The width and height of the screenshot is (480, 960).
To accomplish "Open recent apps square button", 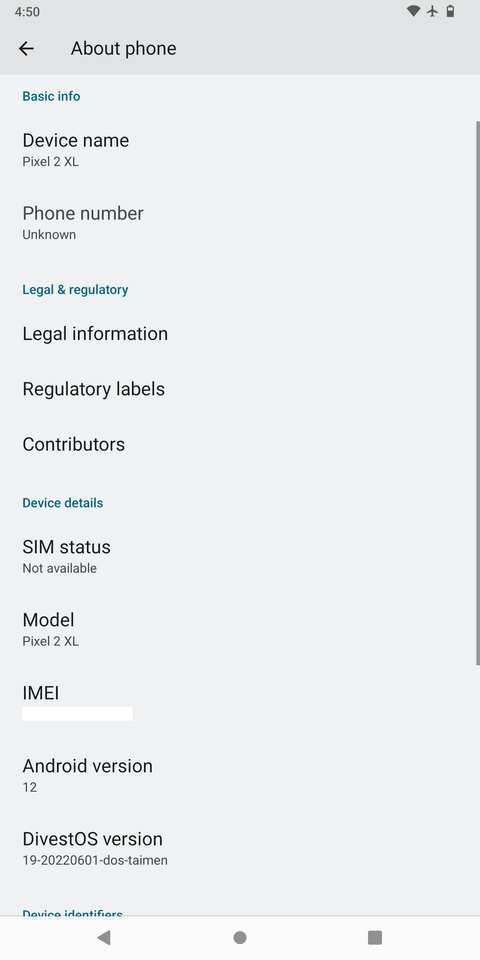I will click(375, 937).
